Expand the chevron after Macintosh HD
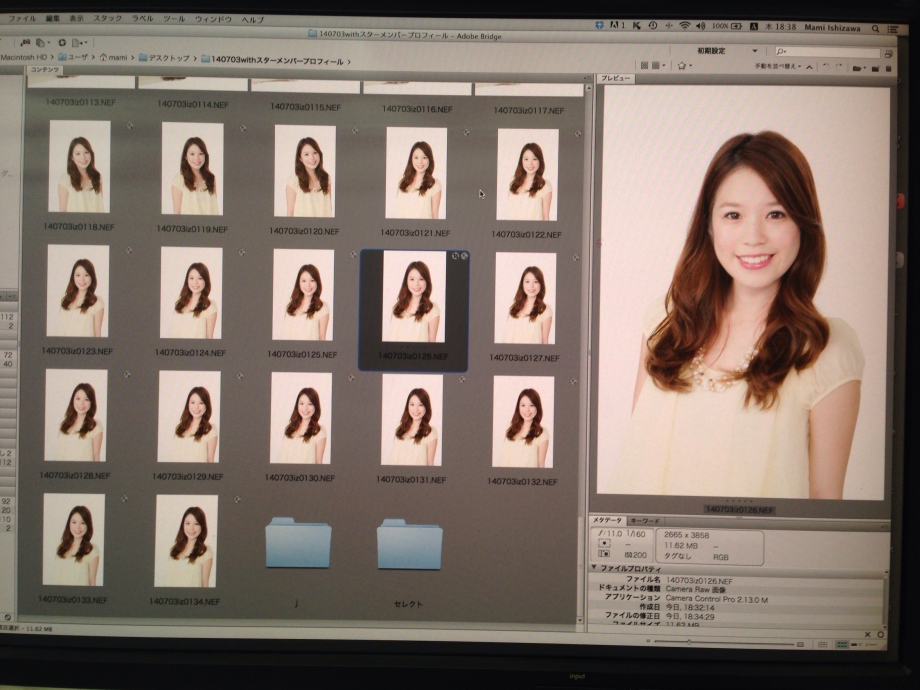The height and width of the screenshot is (690, 920). [52, 57]
